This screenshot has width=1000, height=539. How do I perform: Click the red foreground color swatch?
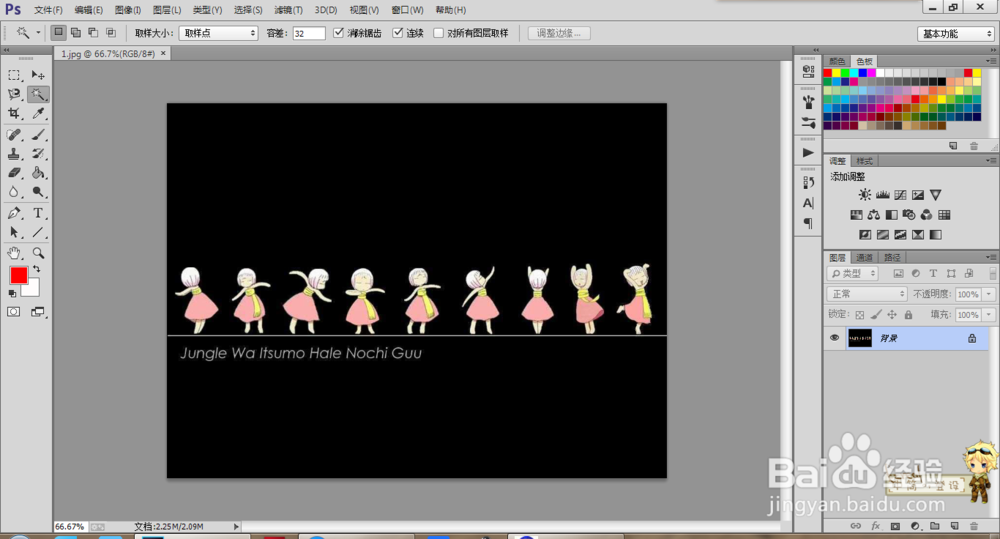click(18, 275)
